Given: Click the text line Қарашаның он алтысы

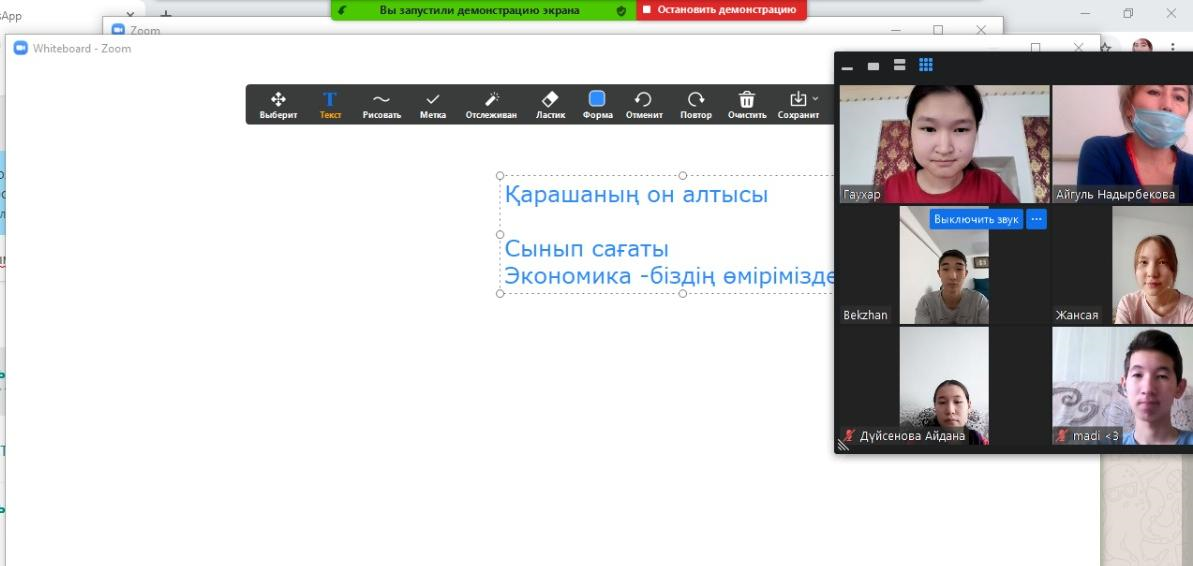Looking at the screenshot, I should [636, 195].
